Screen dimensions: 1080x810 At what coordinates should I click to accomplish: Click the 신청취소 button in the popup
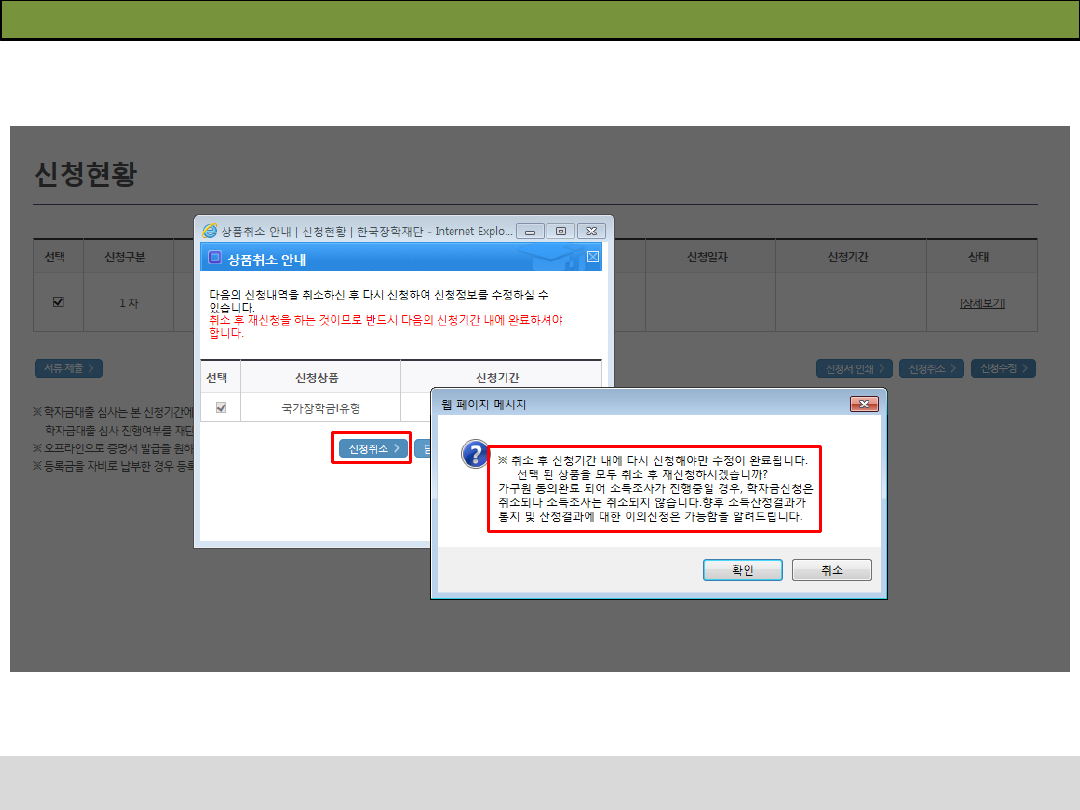371,449
